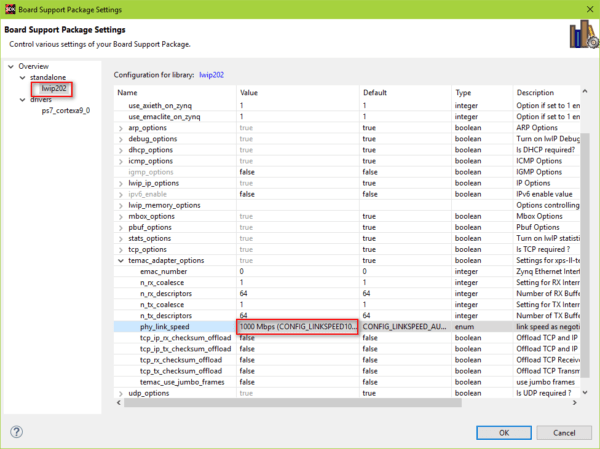
Task: Click the OK button
Action: (x=502, y=432)
